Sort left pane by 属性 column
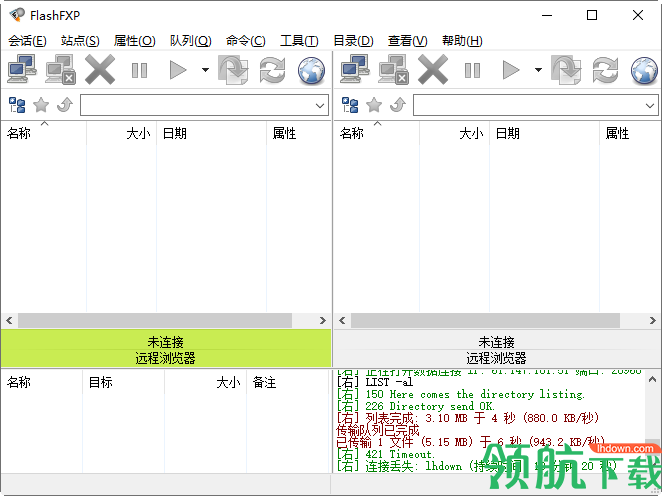Screen dimensions: 662x496 pyautogui.click(x=299, y=133)
